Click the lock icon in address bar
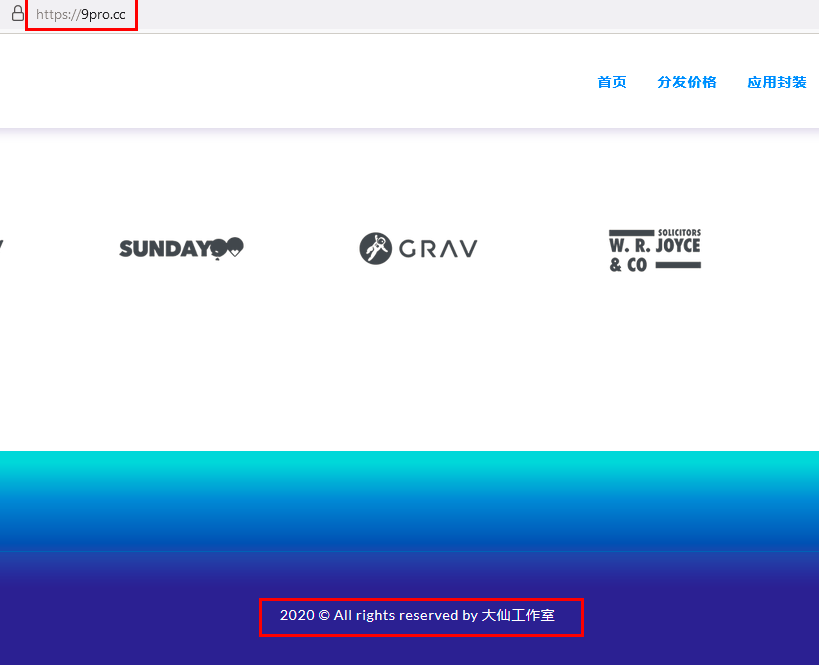819x665 pixels. (x=18, y=13)
